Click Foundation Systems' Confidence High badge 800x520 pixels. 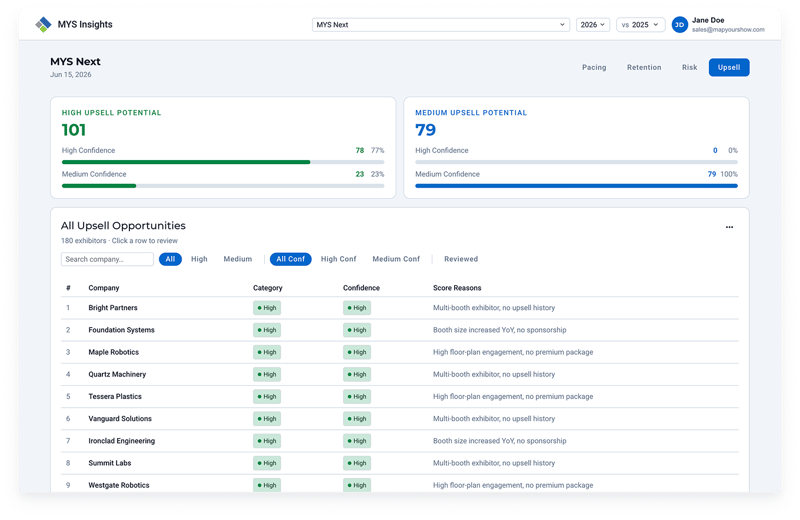(x=357, y=330)
